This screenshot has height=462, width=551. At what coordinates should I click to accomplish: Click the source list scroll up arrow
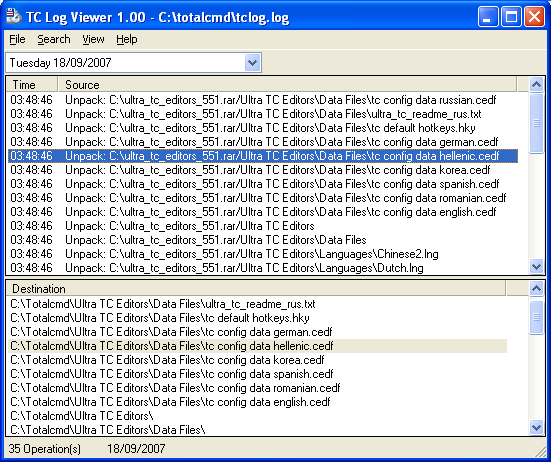click(536, 84)
